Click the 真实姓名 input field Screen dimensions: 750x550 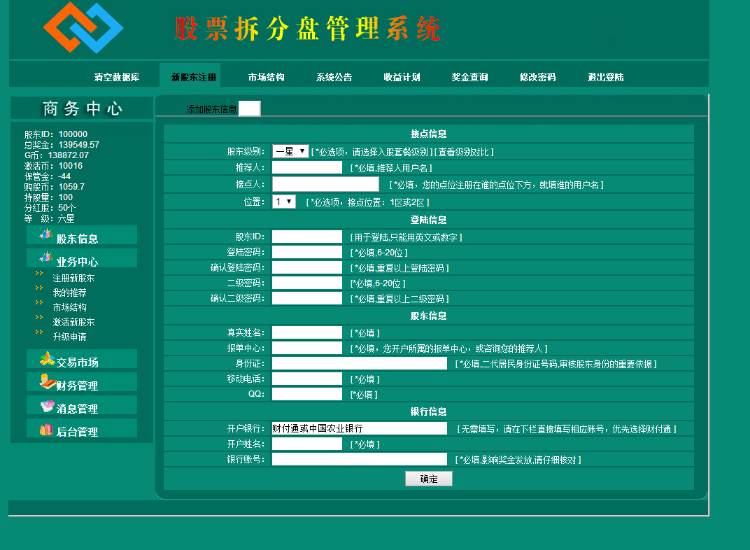pyautogui.click(x=307, y=332)
